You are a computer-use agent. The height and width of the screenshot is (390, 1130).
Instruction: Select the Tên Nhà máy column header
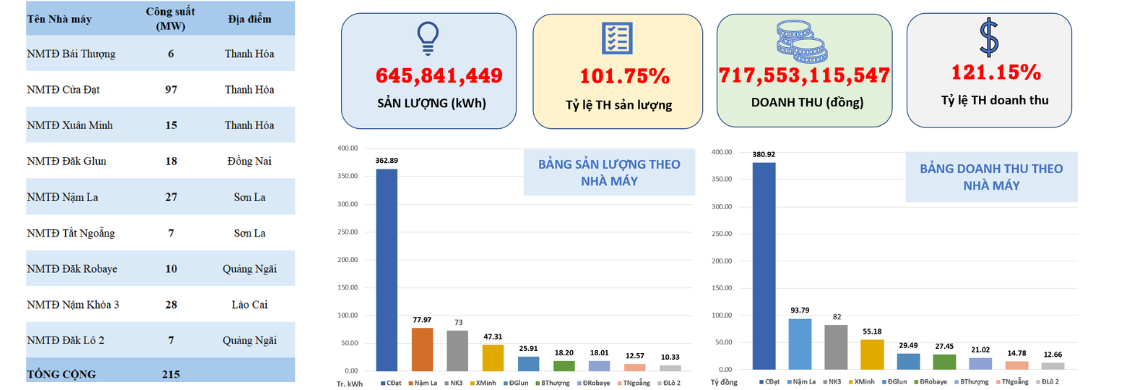click(59, 19)
